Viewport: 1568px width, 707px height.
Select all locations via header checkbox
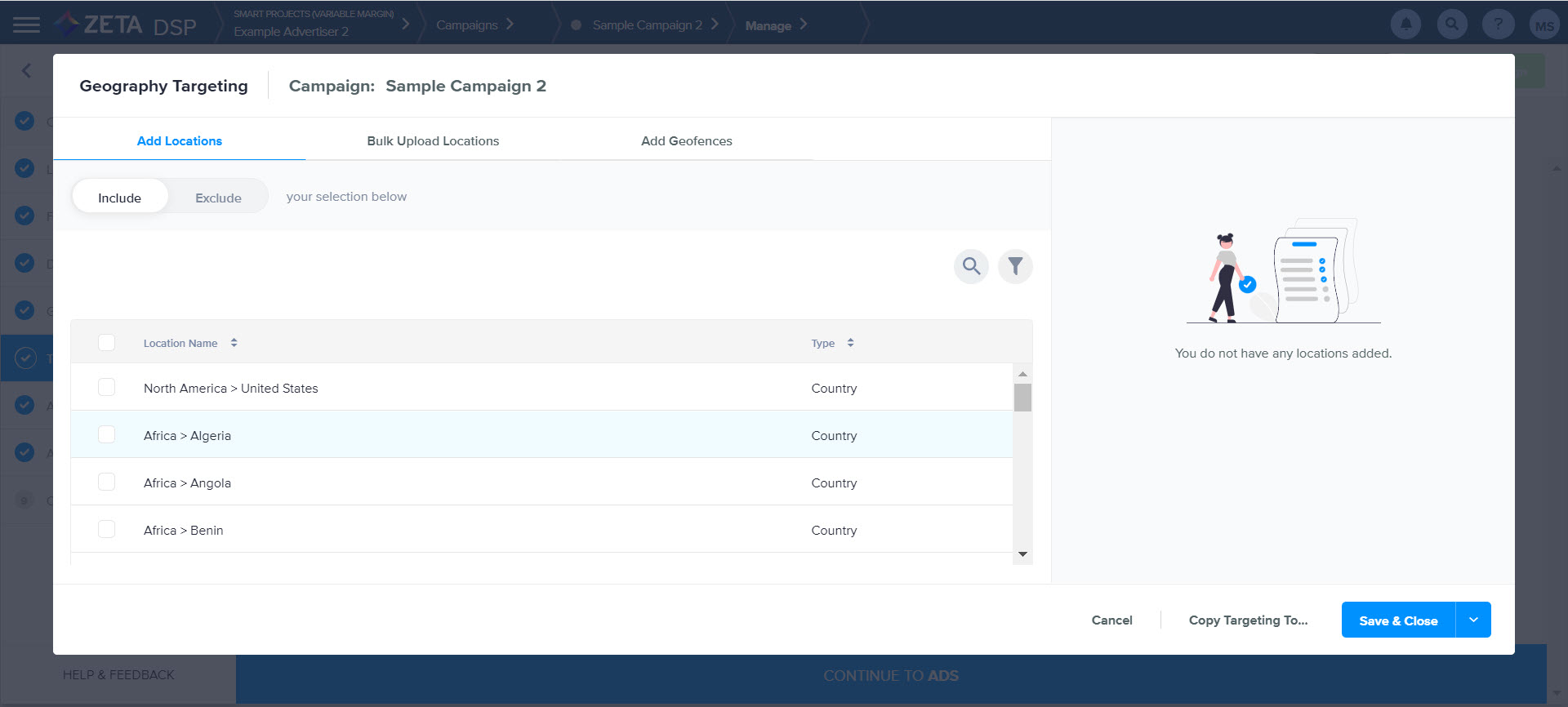[x=107, y=343]
